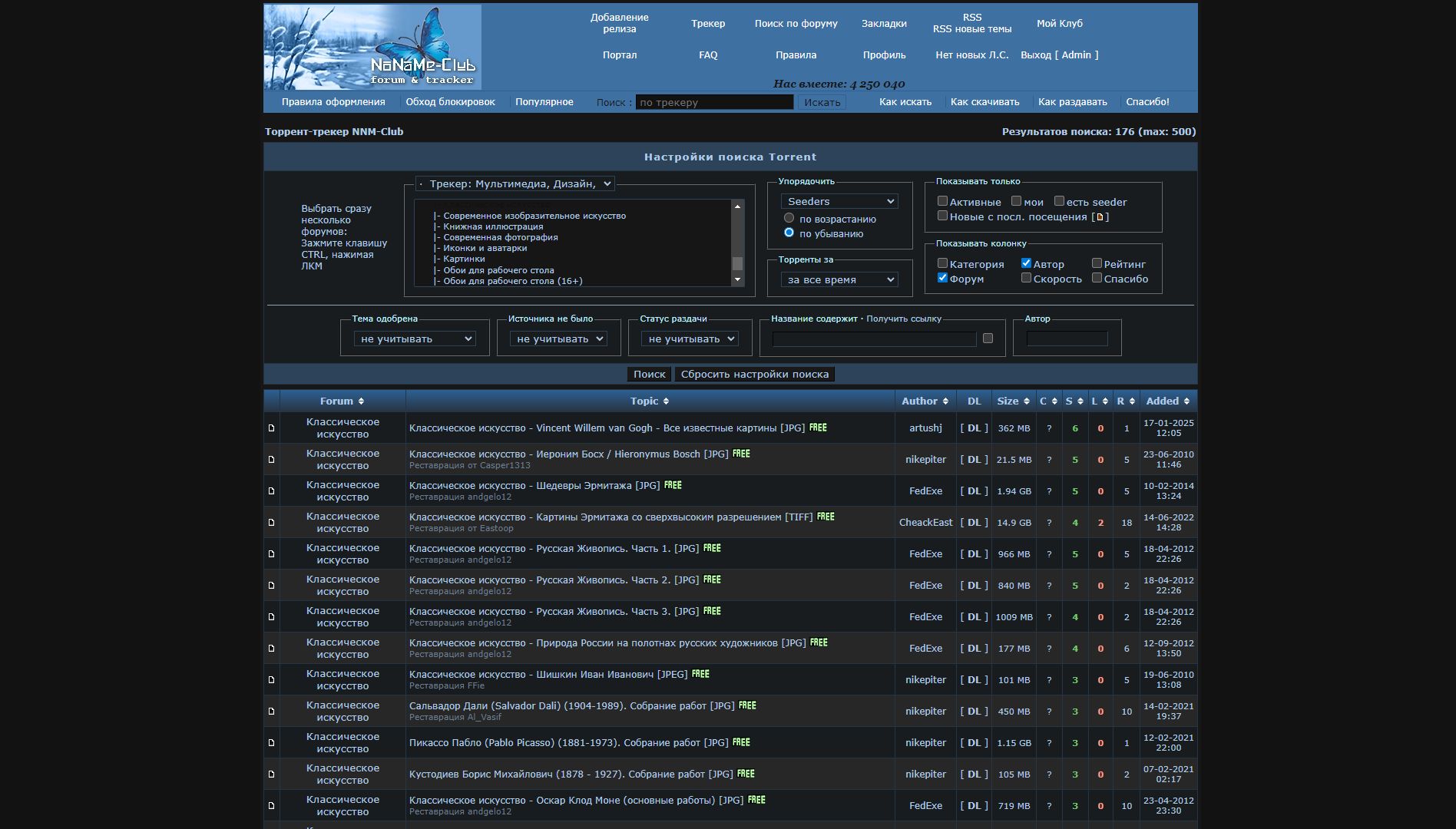Open topic icon for Шишкин Иван Иванович row

pos(271,680)
